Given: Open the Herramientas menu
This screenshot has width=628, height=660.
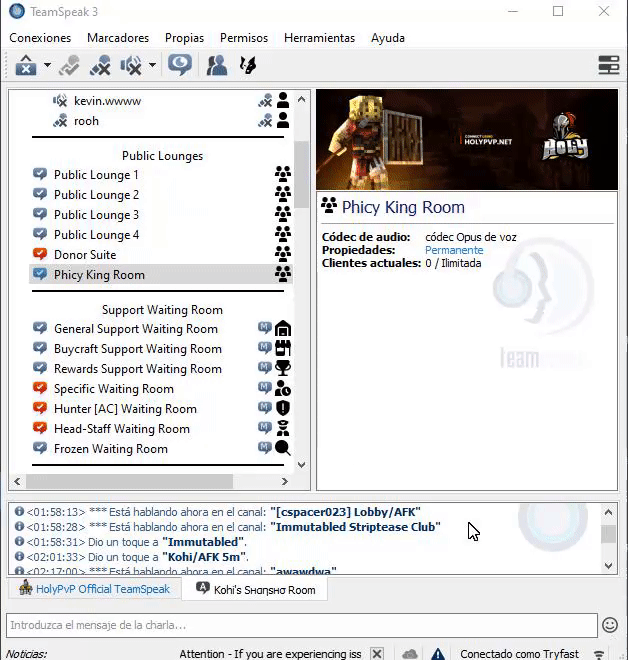Looking at the screenshot, I should click(x=319, y=38).
